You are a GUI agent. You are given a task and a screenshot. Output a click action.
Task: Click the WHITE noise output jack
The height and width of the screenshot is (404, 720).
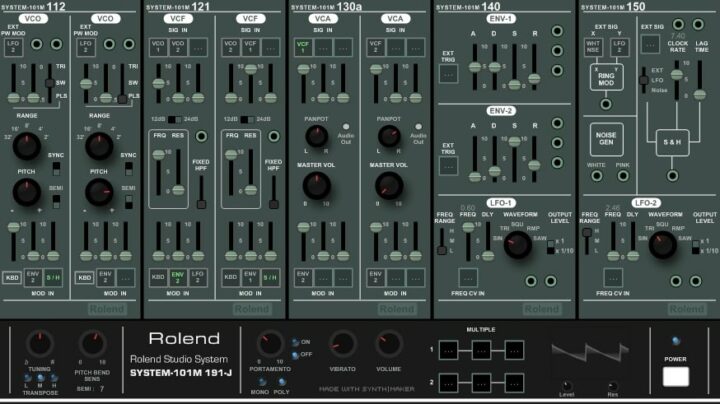point(595,177)
